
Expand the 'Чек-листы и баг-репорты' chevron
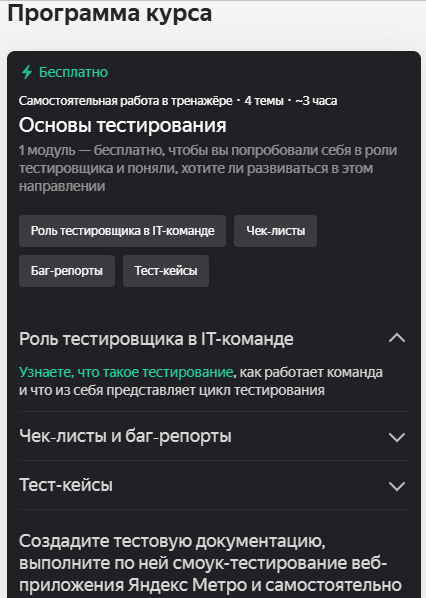pyautogui.click(x=397, y=437)
